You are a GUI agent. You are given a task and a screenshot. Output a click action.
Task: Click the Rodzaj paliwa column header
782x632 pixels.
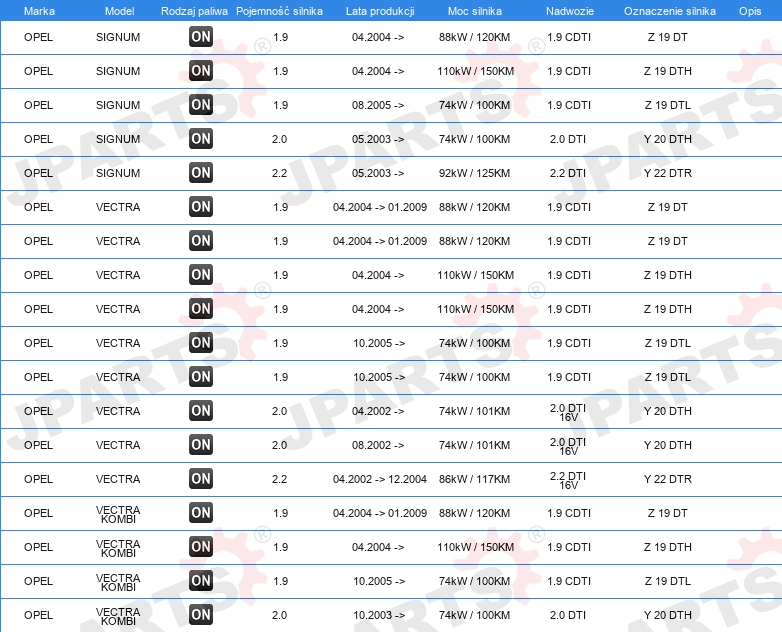(194, 11)
